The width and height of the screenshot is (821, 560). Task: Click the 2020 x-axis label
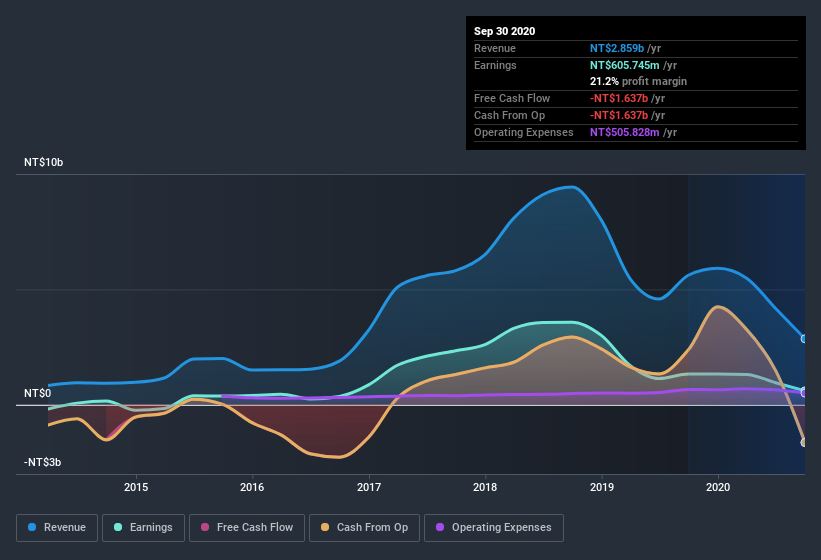coord(718,487)
